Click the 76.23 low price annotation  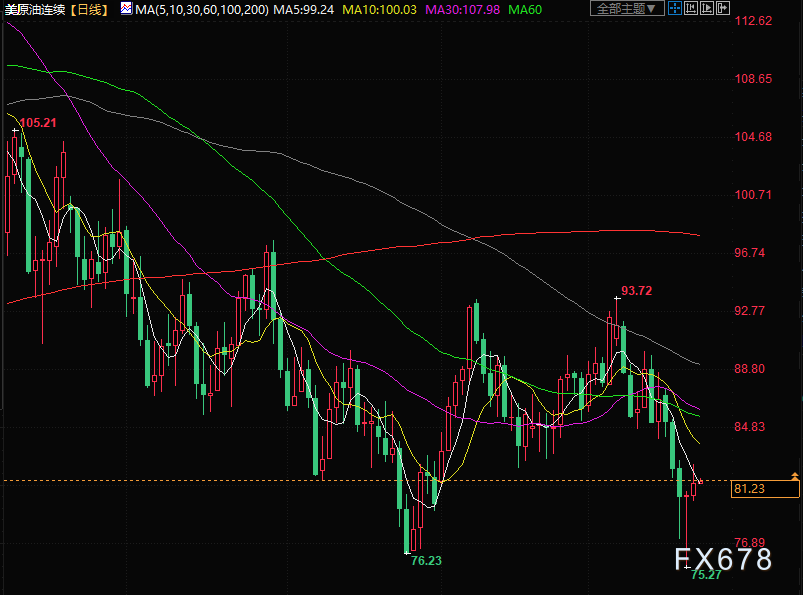426,561
